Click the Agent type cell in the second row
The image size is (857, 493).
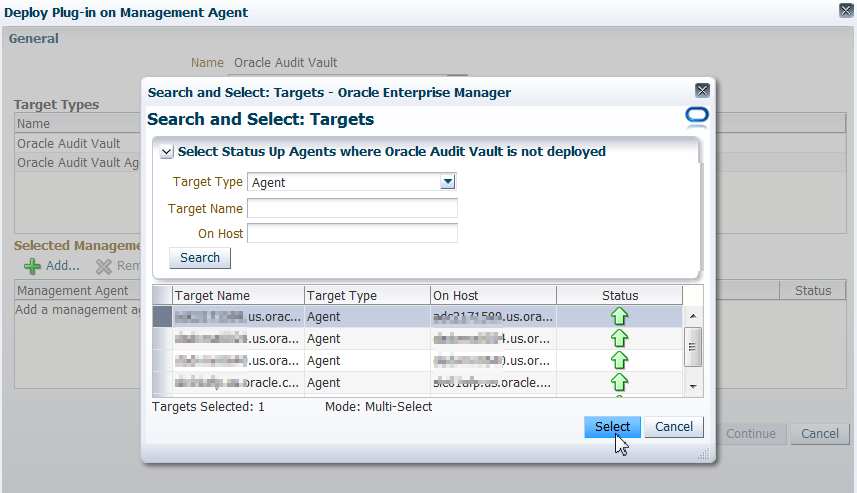(367, 338)
